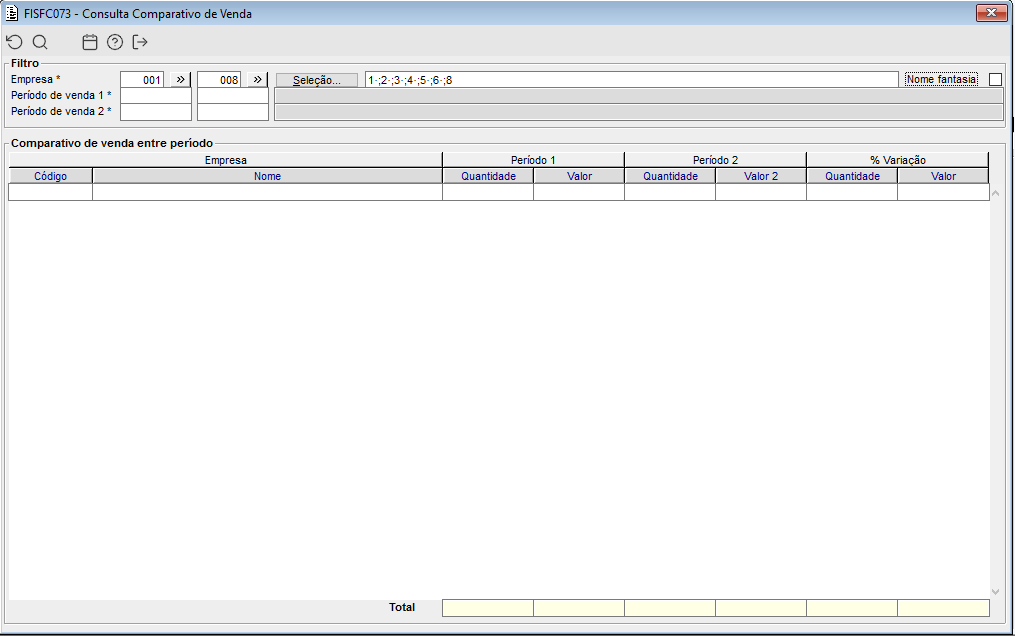Close the FISFC073 window
Viewport: 1015px width, 636px height.
coord(991,13)
